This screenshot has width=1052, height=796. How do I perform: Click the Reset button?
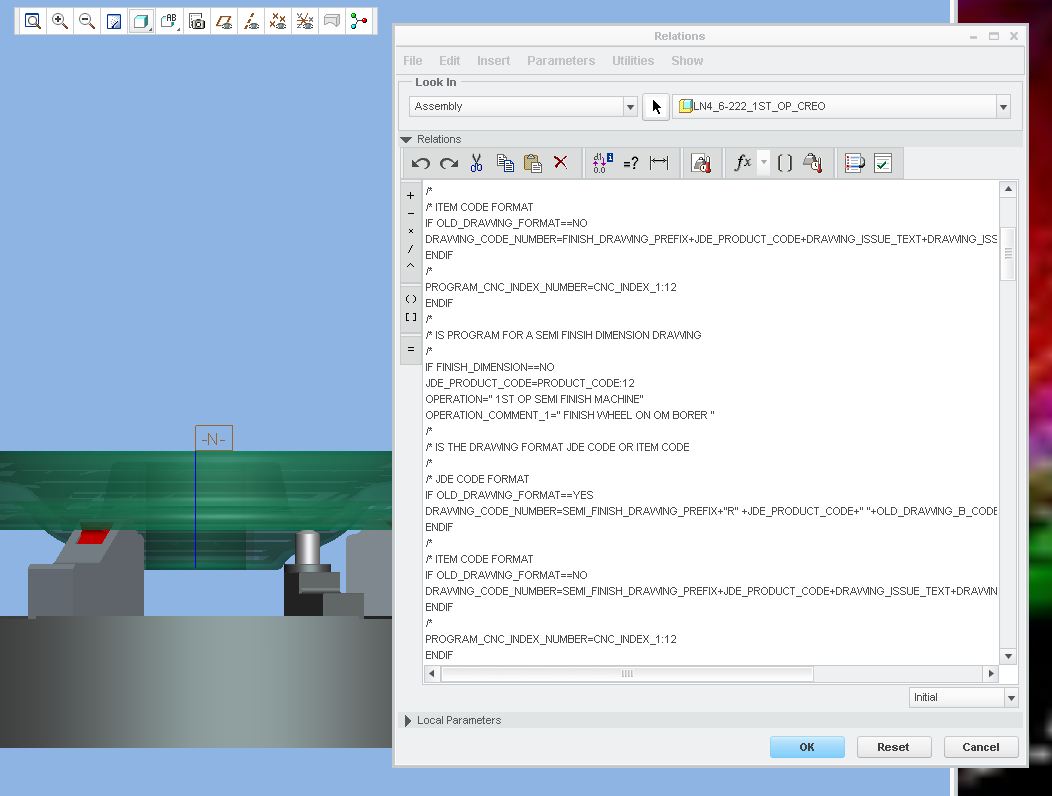click(893, 747)
